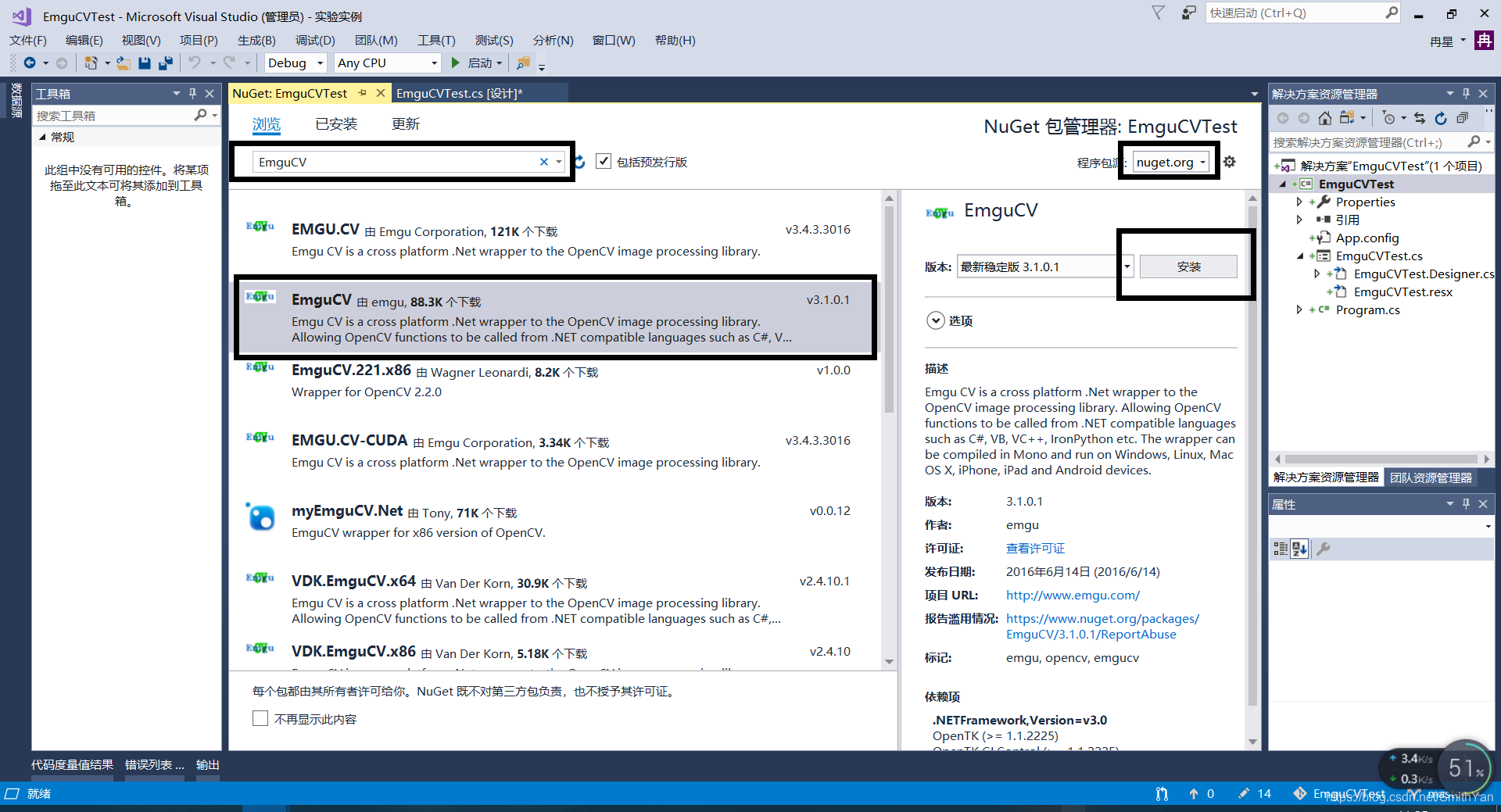Viewport: 1501px width, 812px height.
Task: Select the App.config file in the tree
Action: (1367, 238)
